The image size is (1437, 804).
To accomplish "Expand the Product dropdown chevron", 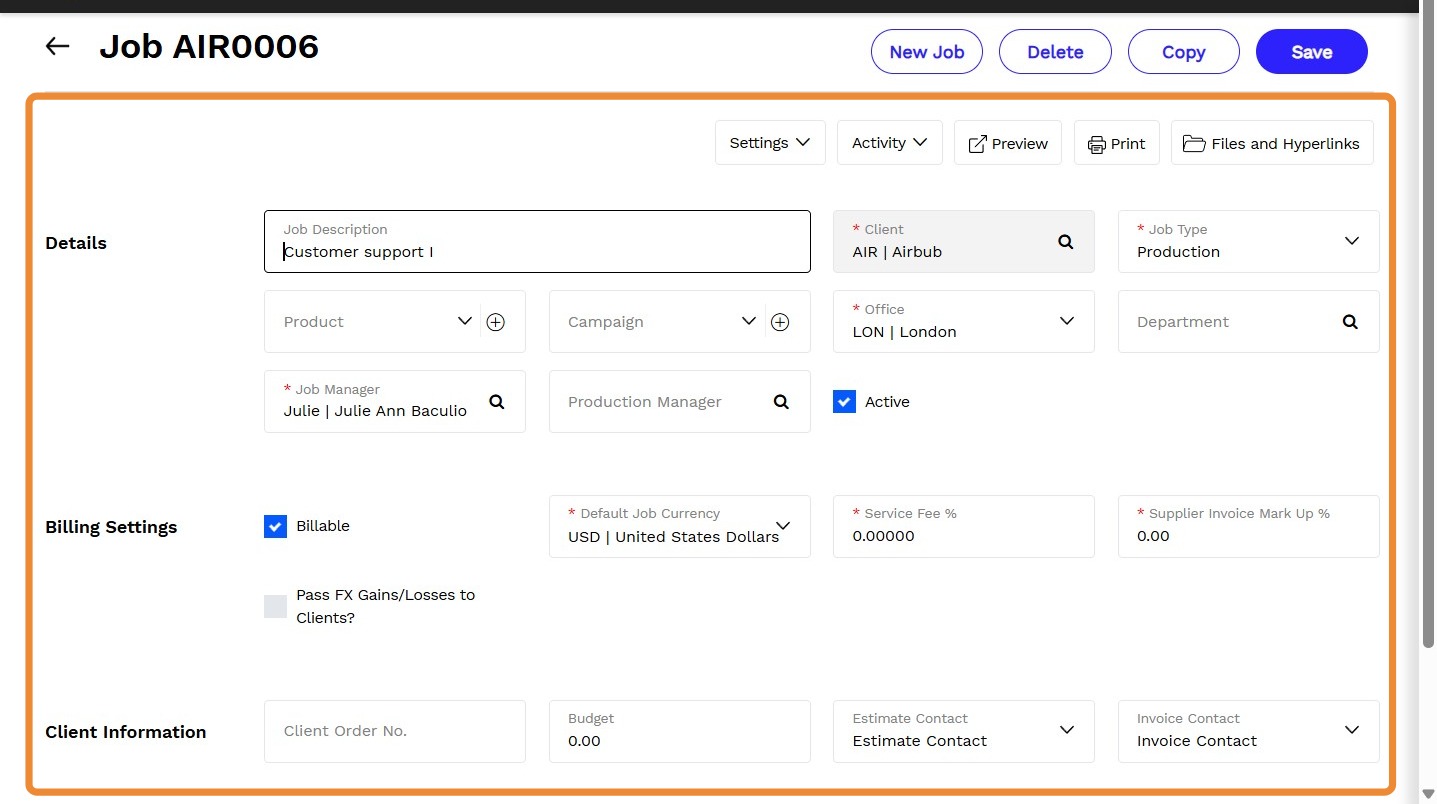I will pos(465,321).
